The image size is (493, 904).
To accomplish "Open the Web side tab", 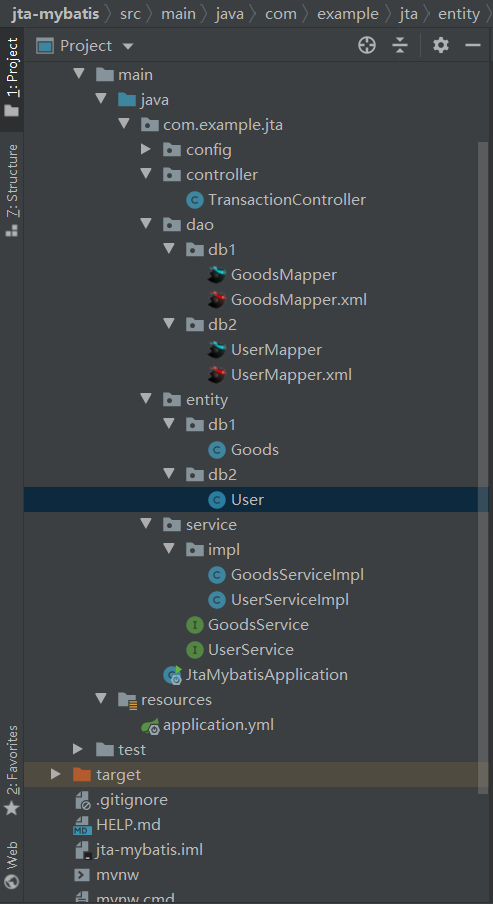I will (x=12, y=865).
